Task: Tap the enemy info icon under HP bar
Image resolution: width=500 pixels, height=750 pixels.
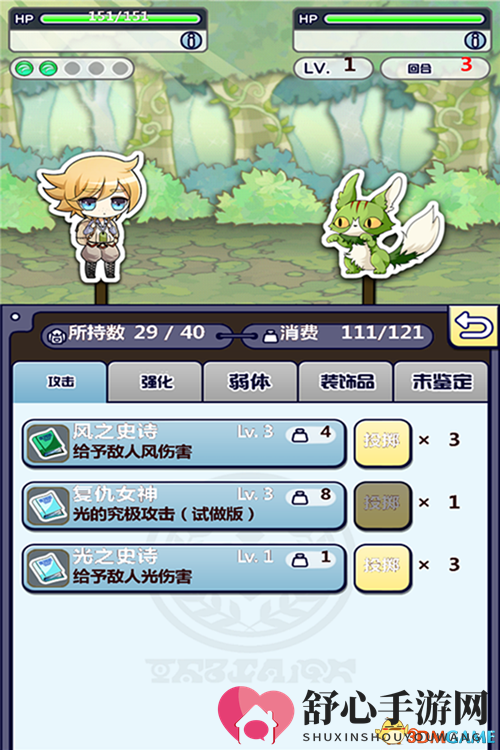Action: point(475,41)
